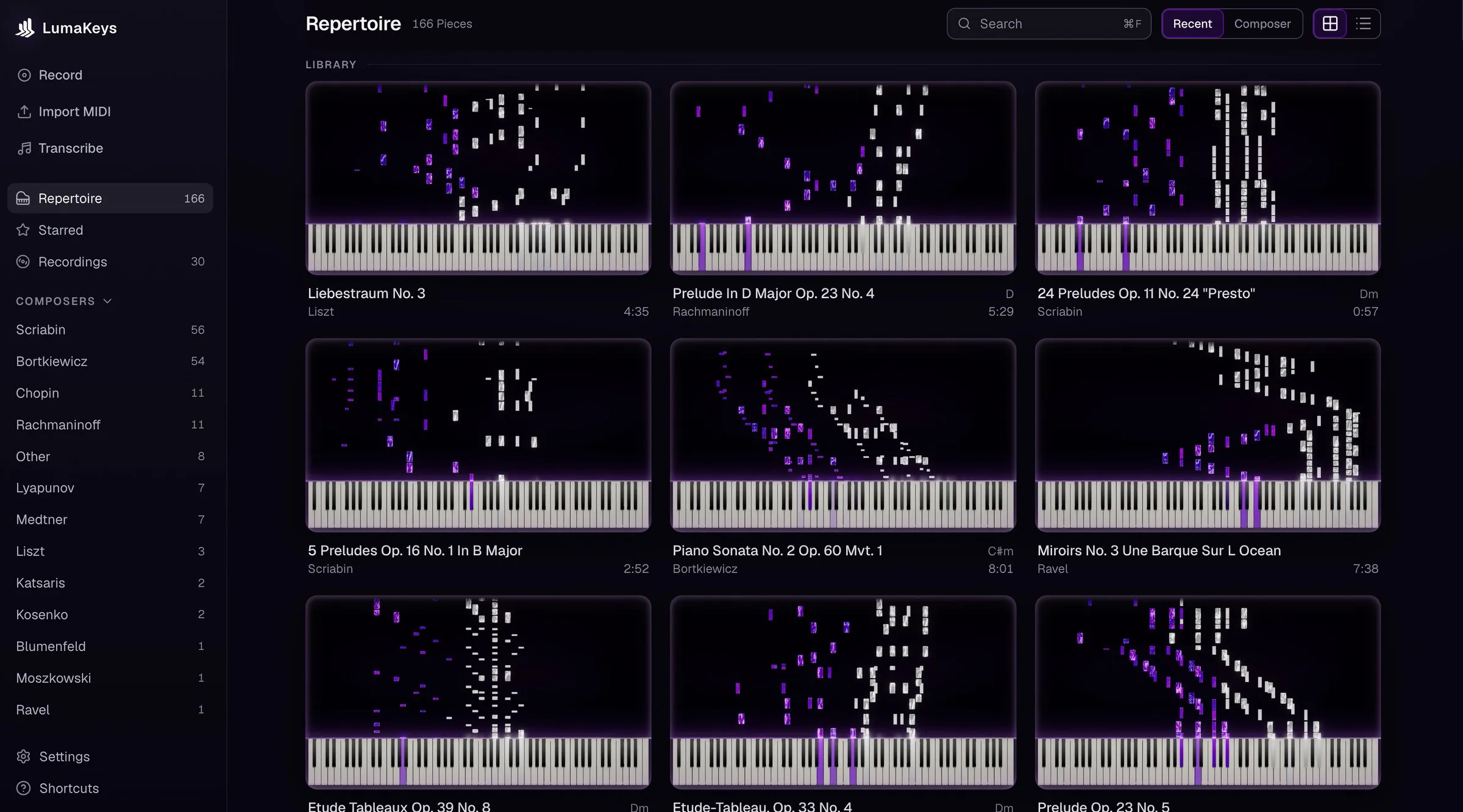
Task: Click the title "5 Preludes Op. 16 No. 1 In B Major"
Action: point(415,550)
